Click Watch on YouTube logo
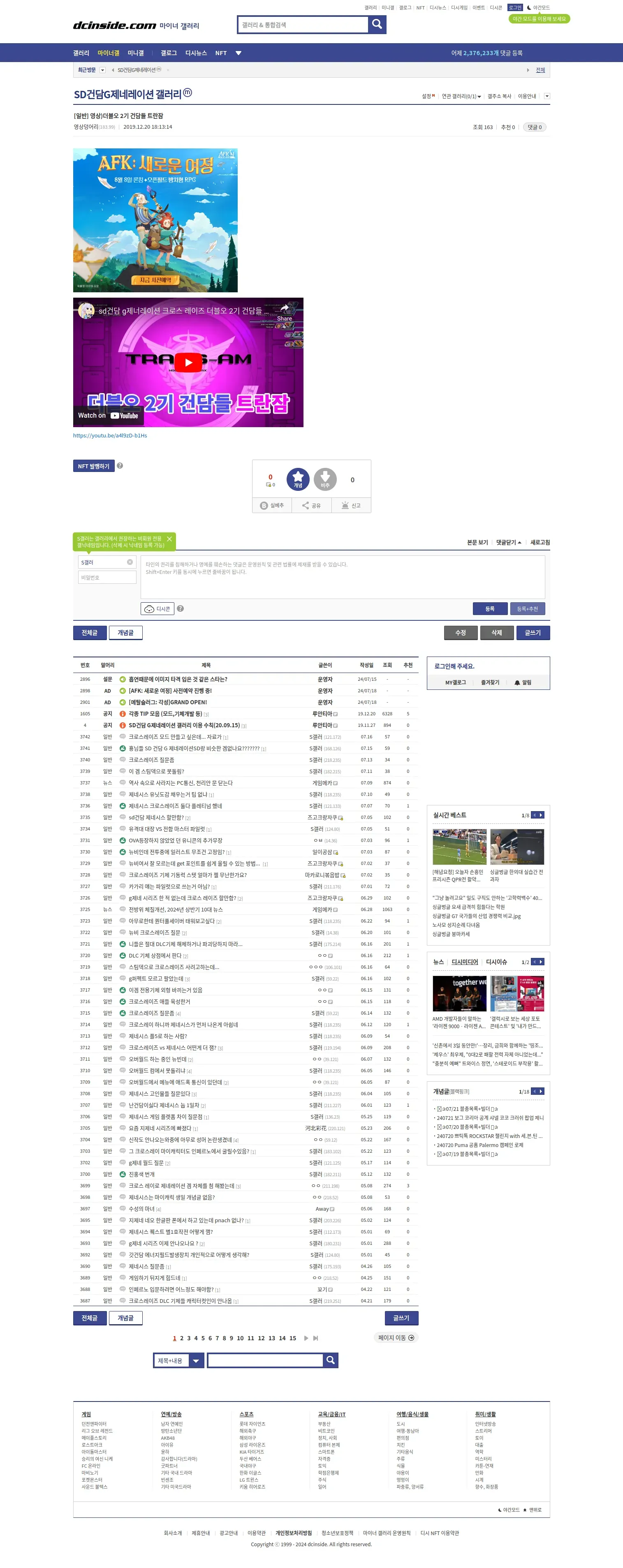The image size is (623, 1568). (108, 415)
